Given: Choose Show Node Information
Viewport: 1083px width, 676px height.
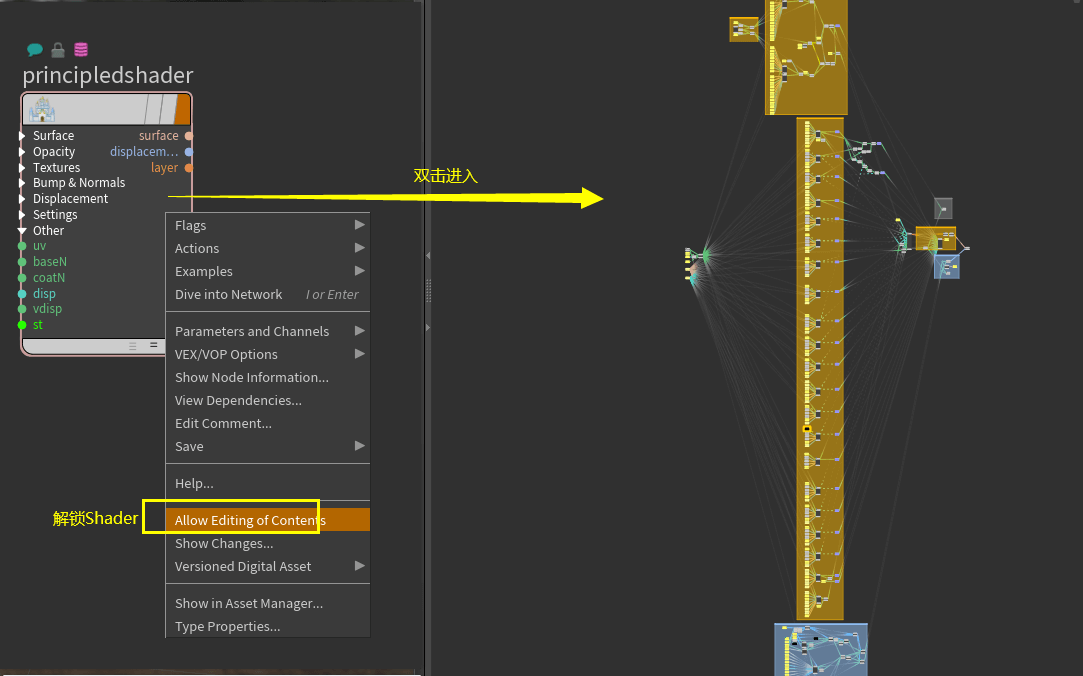Looking at the screenshot, I should (268, 377).
